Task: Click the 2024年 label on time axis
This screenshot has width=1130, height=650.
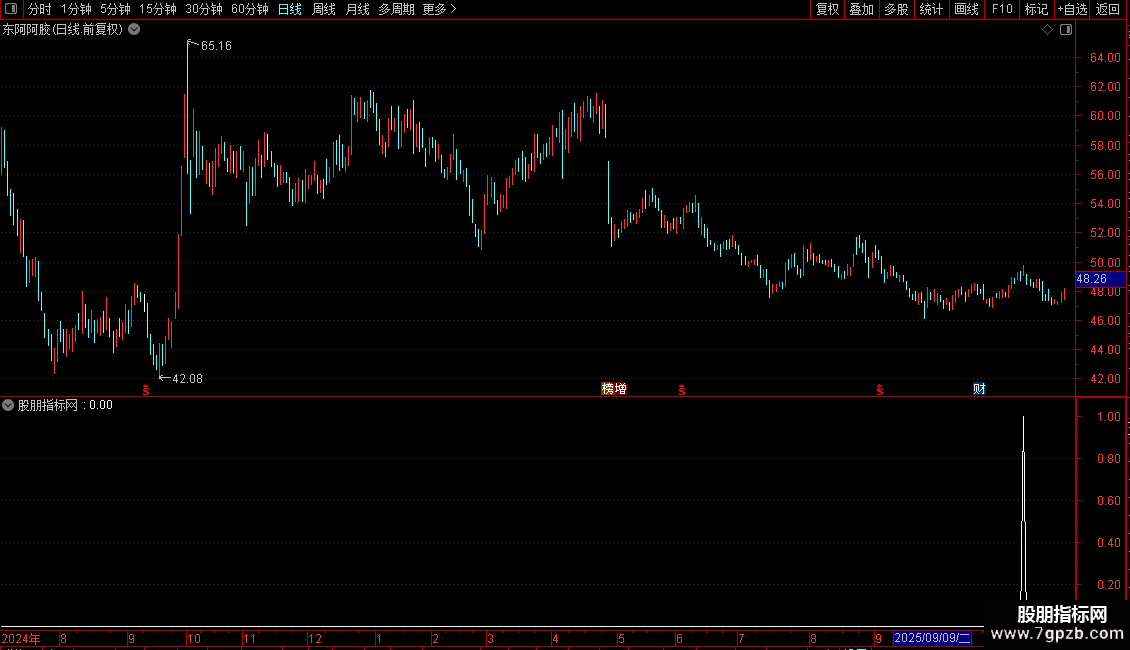Action: click(21, 638)
